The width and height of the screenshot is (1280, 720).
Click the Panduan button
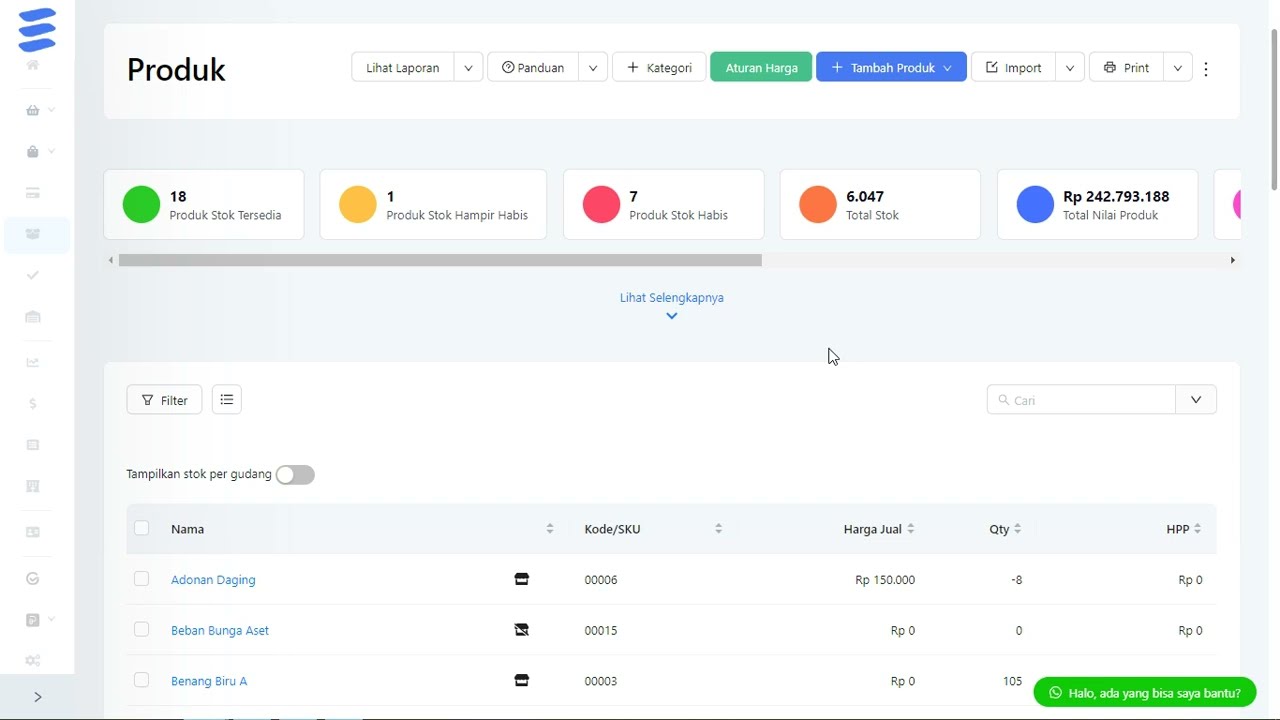click(x=533, y=68)
